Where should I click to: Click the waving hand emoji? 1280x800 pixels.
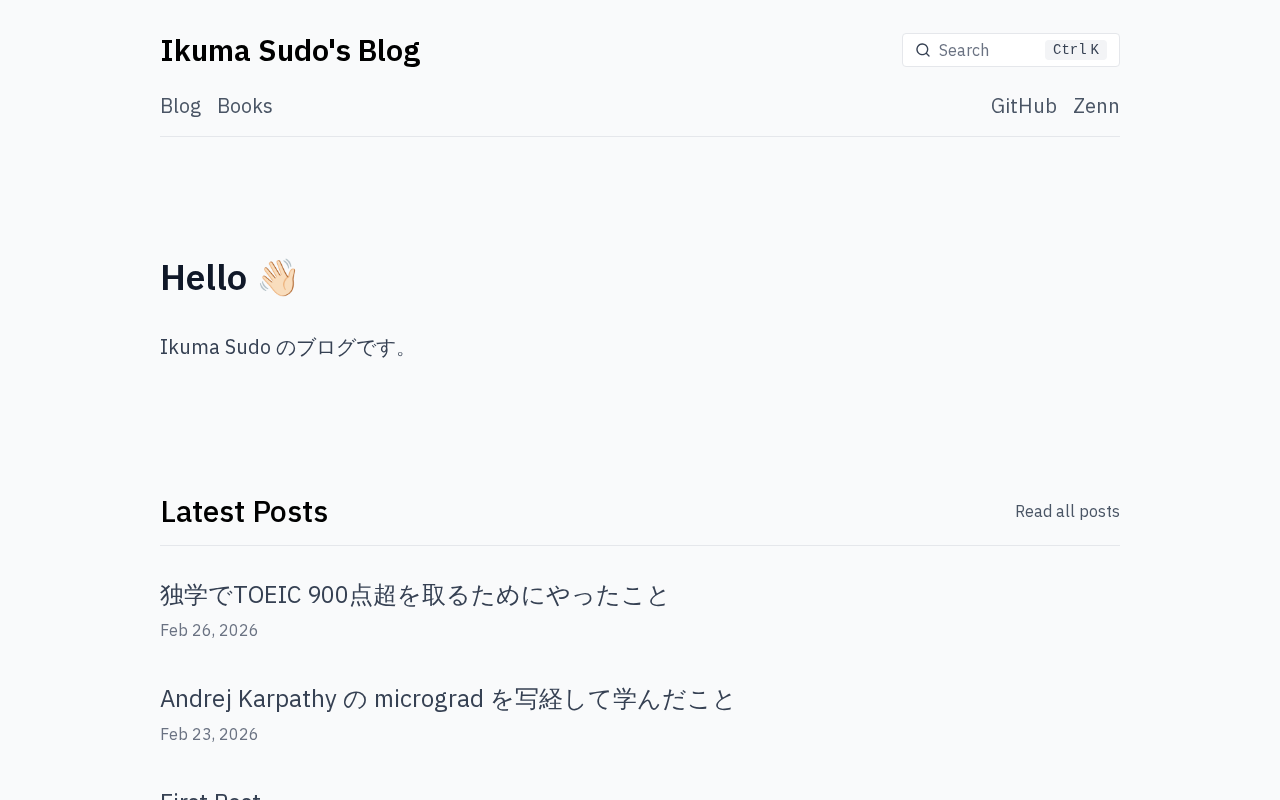pos(278,277)
